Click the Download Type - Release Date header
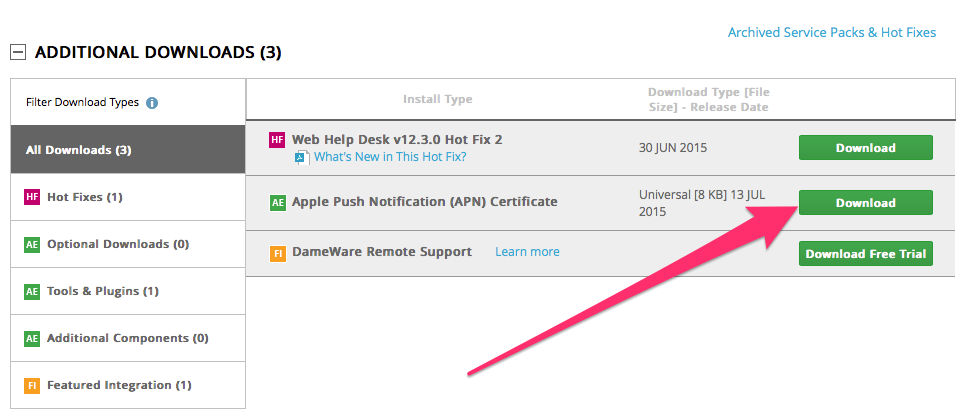The image size is (966, 416). click(x=708, y=100)
